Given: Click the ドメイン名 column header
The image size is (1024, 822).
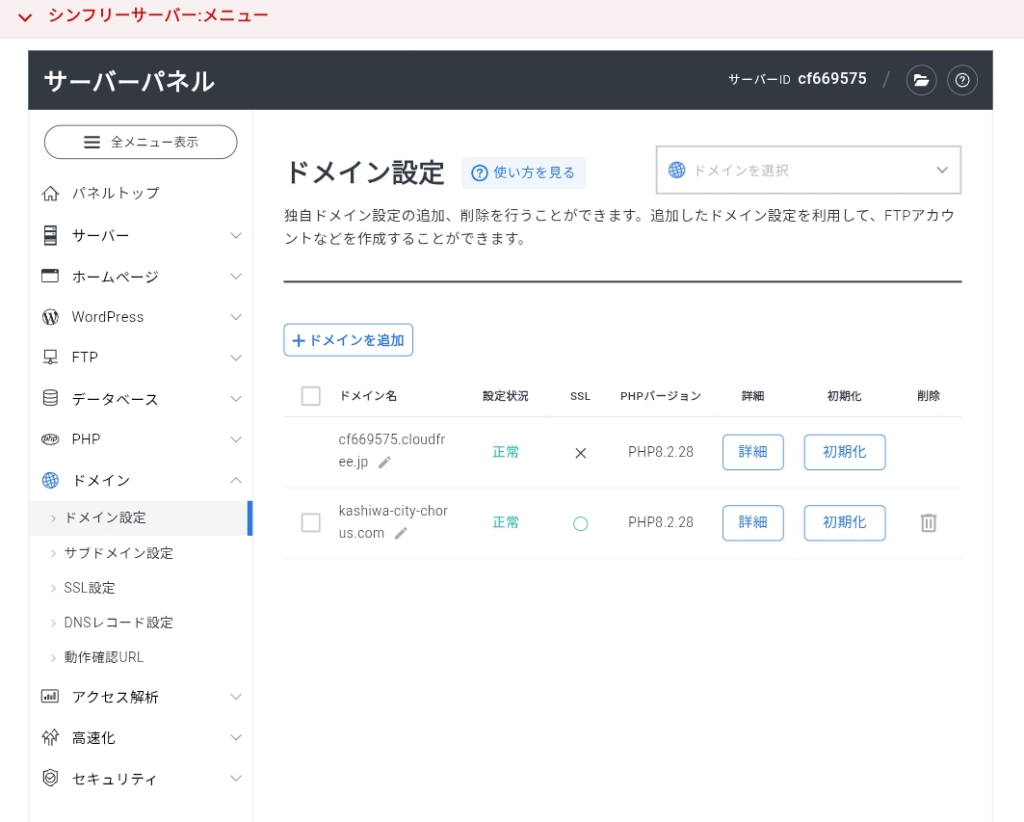Looking at the screenshot, I should point(368,396).
